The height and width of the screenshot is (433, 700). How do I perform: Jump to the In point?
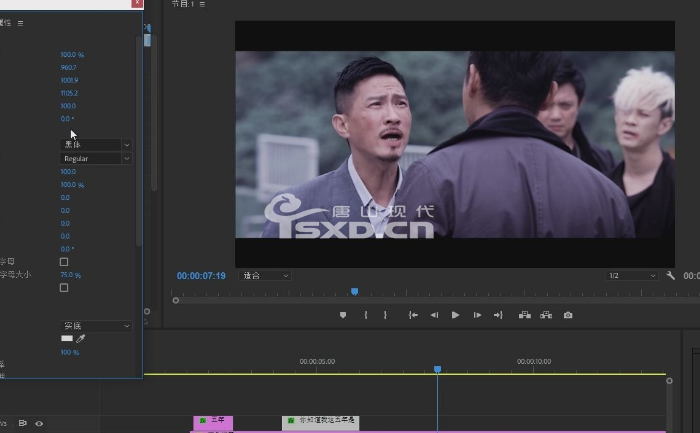413,315
